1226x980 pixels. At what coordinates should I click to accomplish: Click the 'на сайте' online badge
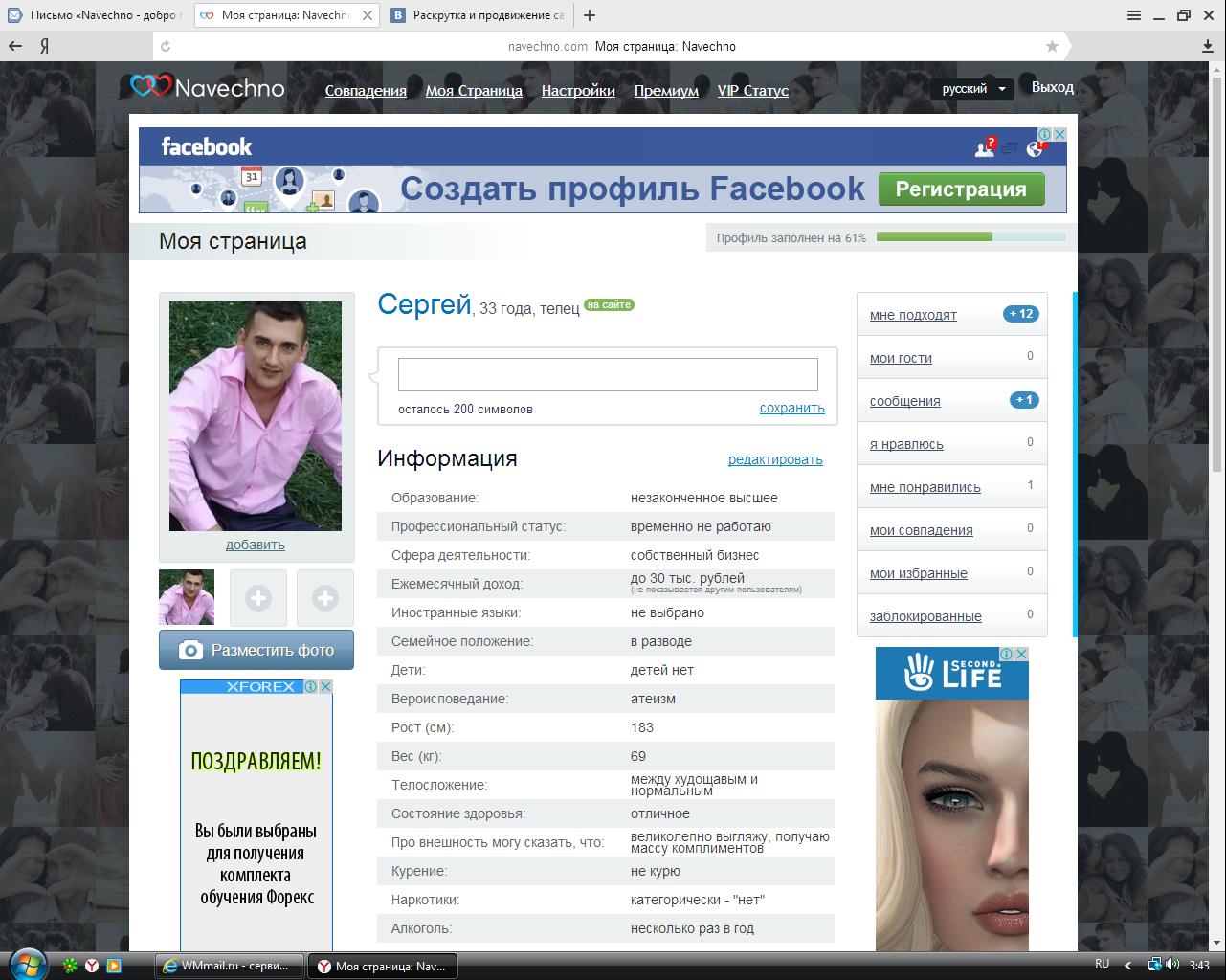[609, 305]
